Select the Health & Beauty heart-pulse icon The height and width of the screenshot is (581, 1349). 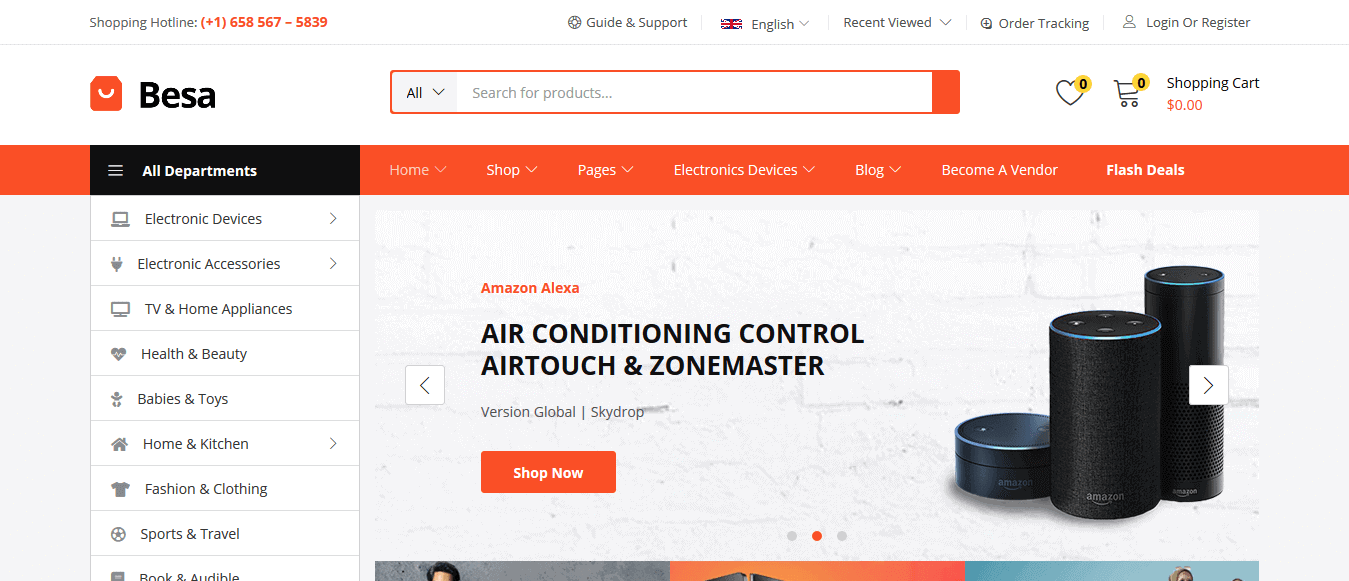119,354
